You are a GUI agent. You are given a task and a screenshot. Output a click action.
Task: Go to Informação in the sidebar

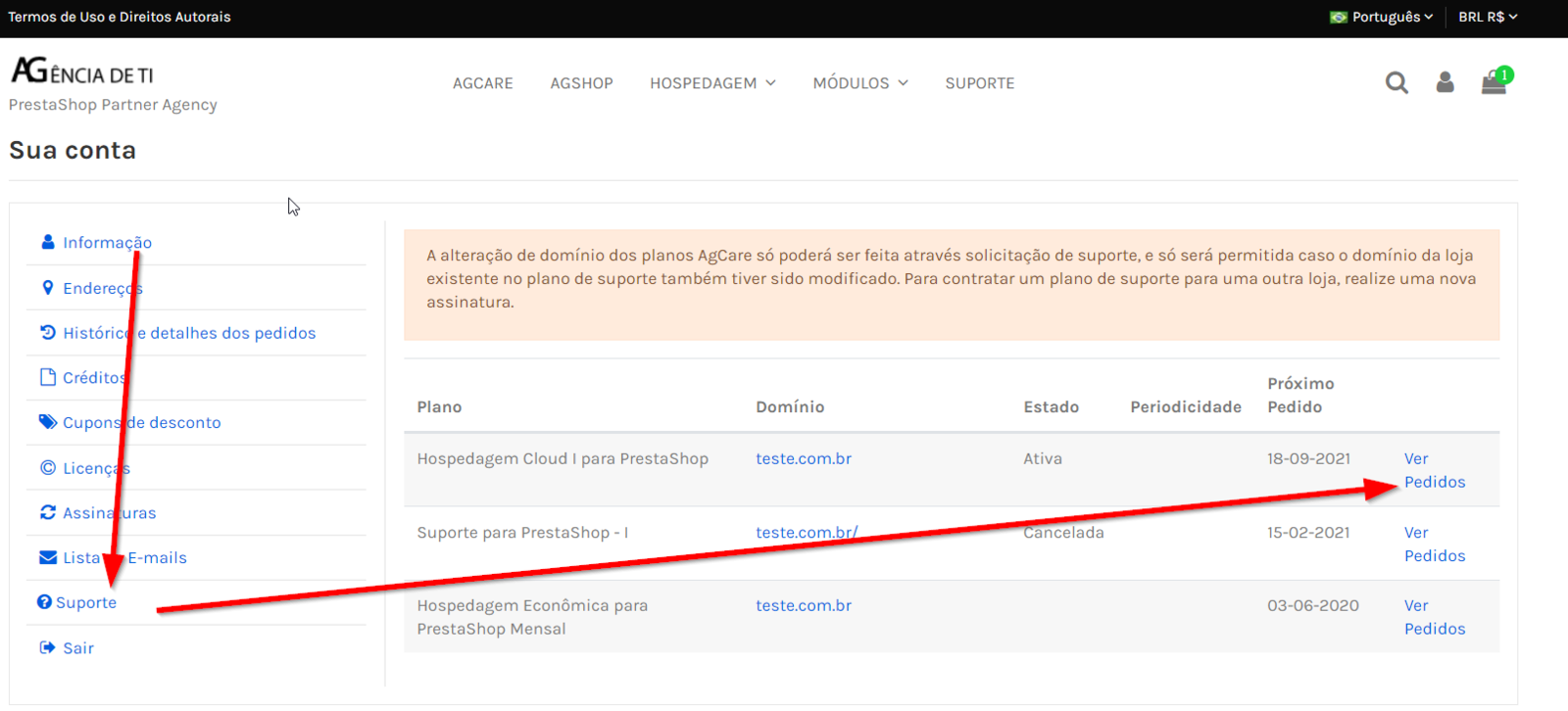[x=107, y=242]
